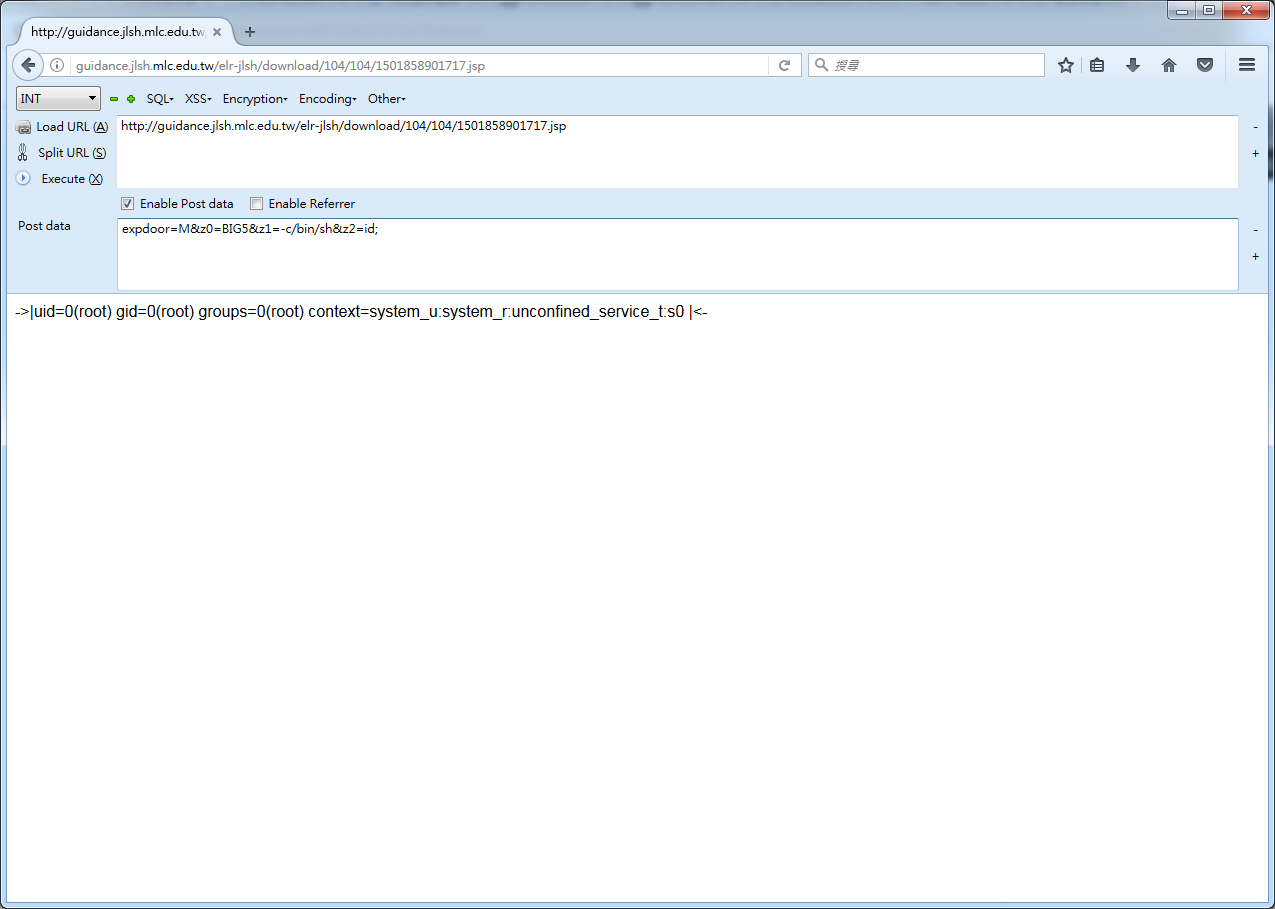Open the downloads arrow icon
Image resolution: width=1275 pixels, height=909 pixels.
click(1133, 65)
